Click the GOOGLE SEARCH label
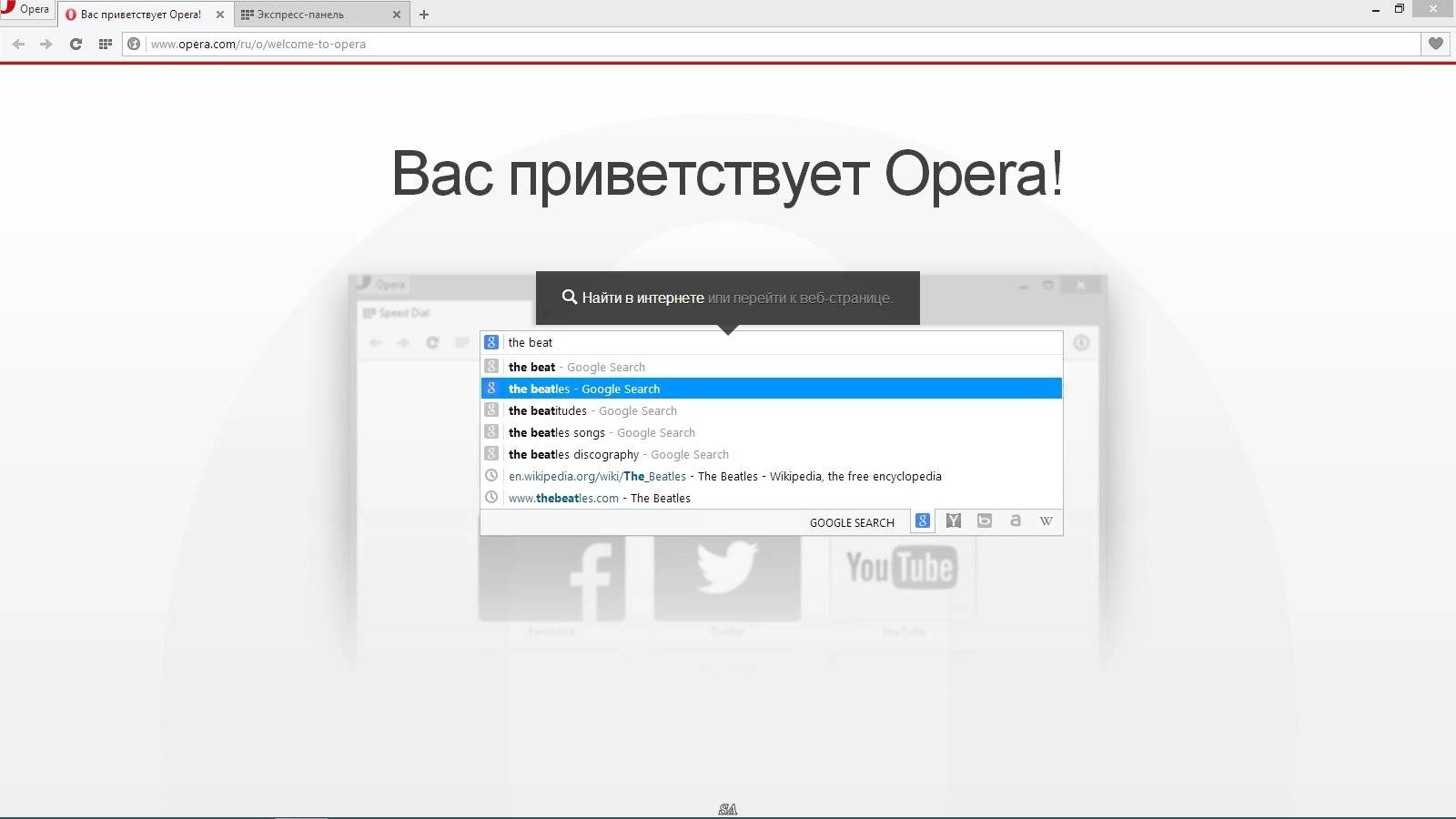The height and width of the screenshot is (819, 1456). coord(852,522)
